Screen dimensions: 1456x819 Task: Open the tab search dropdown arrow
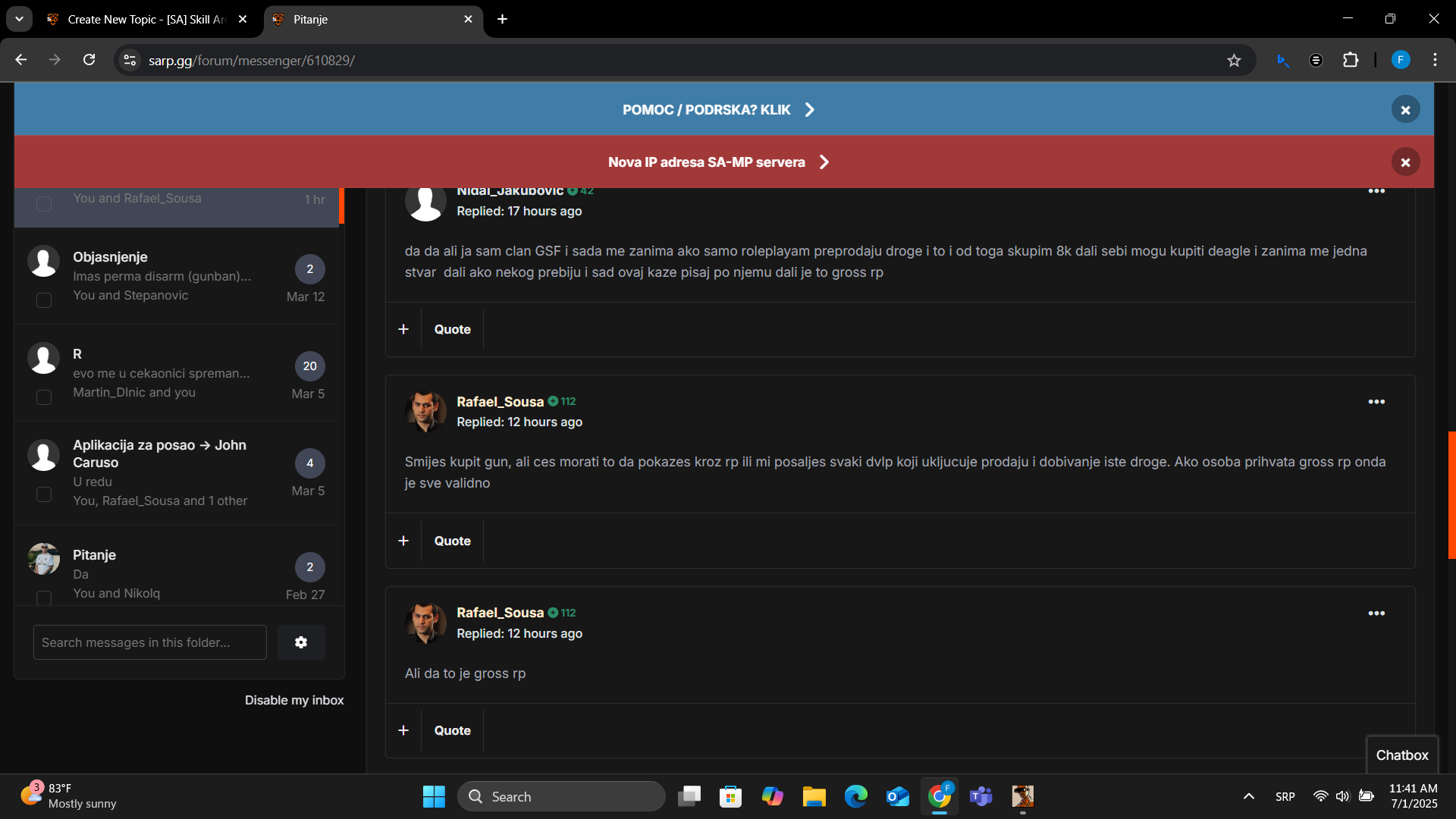coord(20,19)
